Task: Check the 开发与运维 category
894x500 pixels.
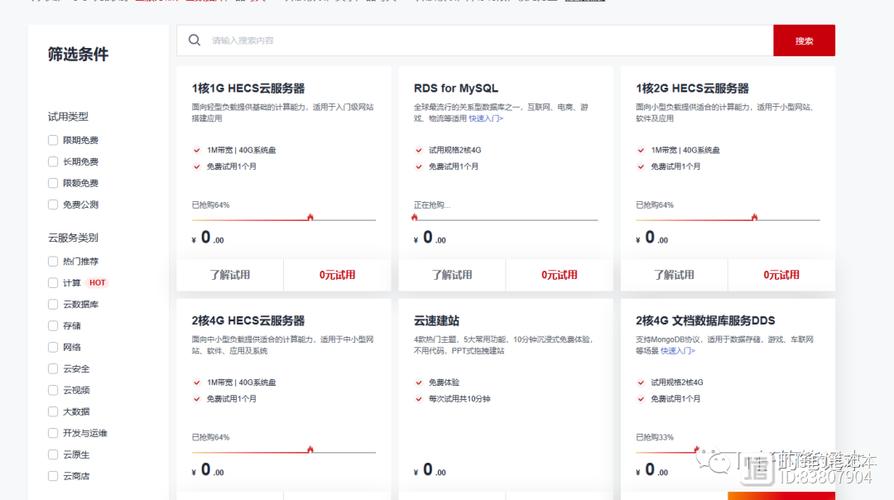Action: 53,433
